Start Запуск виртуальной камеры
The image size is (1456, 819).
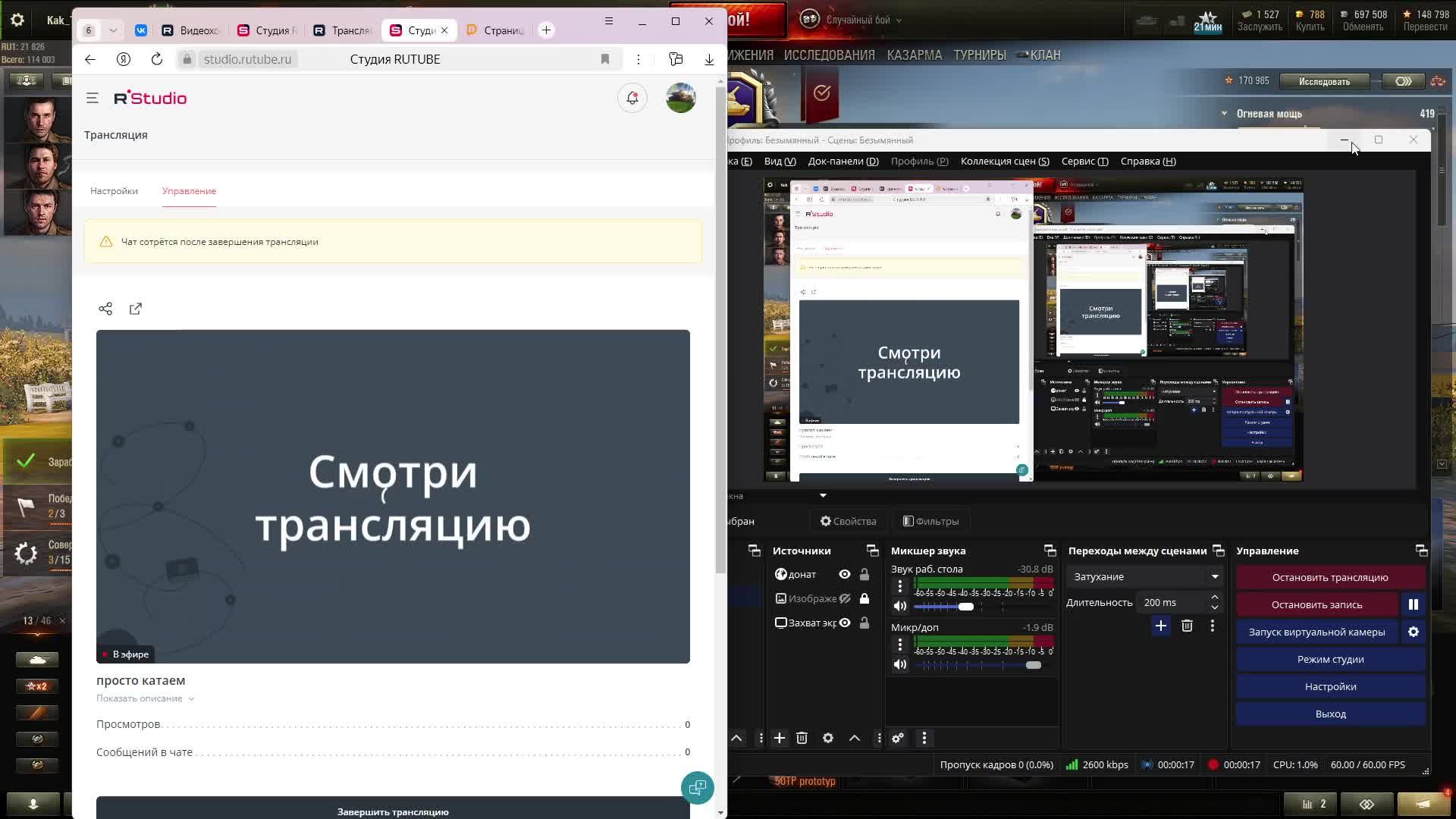click(x=1317, y=632)
